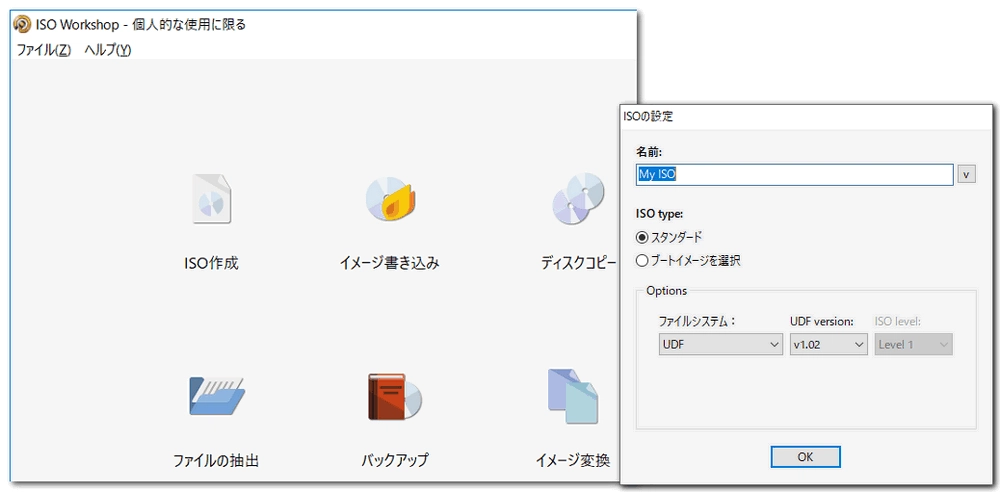Choose the ブートイメージを選択 radio option

pos(642,261)
